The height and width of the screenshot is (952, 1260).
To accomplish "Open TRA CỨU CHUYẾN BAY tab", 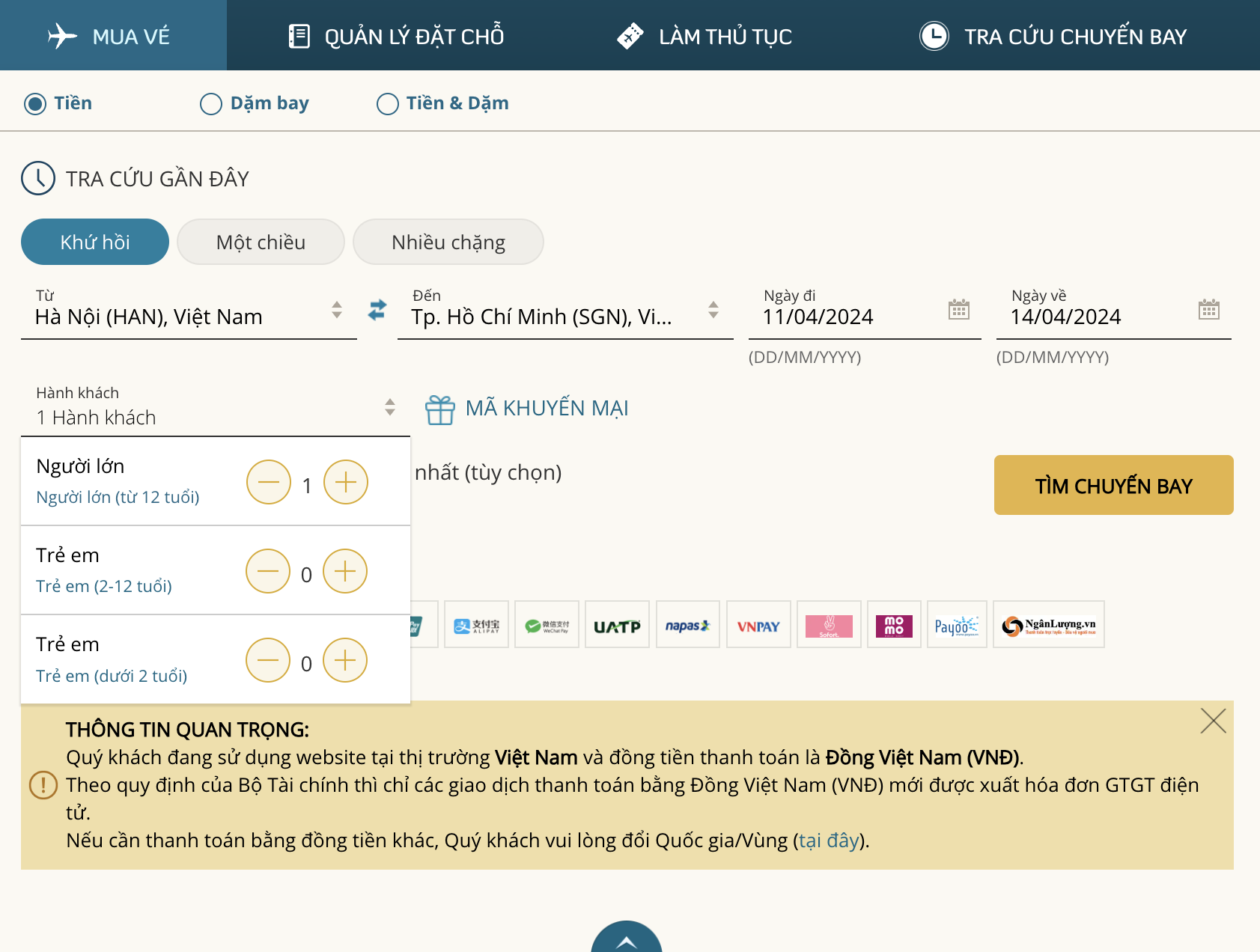I will (x=1053, y=36).
